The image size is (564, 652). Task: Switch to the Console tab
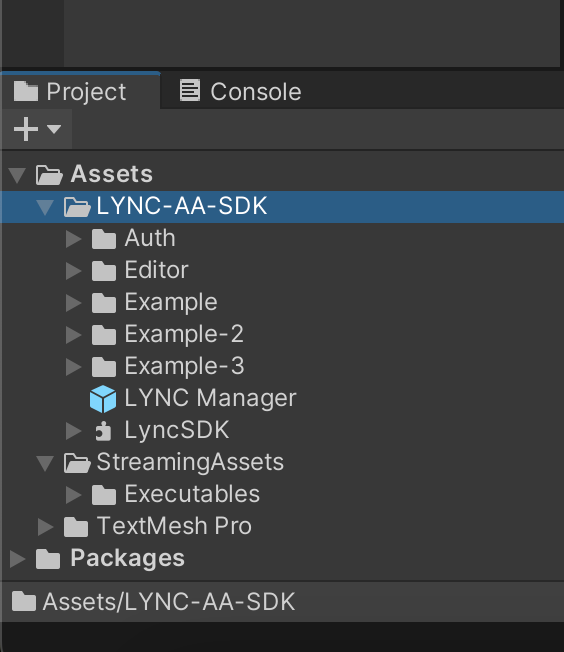(240, 91)
